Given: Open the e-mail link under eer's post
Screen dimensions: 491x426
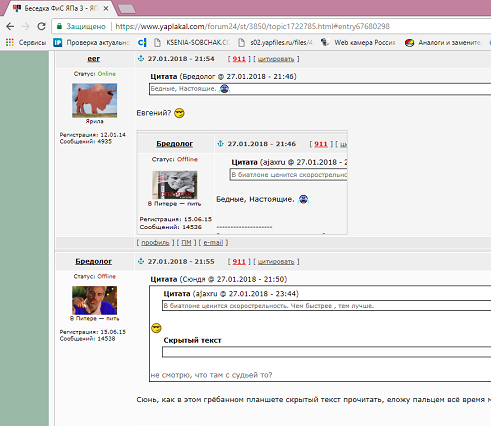Looking at the screenshot, I should click(x=213, y=243).
